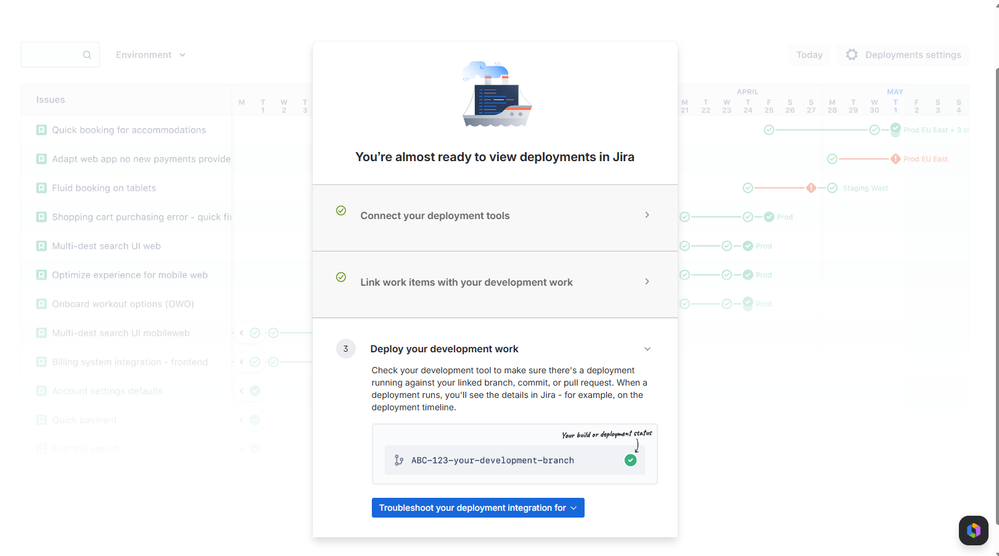Focus the issue search field
Viewport: 999px width, 556px height.
(60, 55)
